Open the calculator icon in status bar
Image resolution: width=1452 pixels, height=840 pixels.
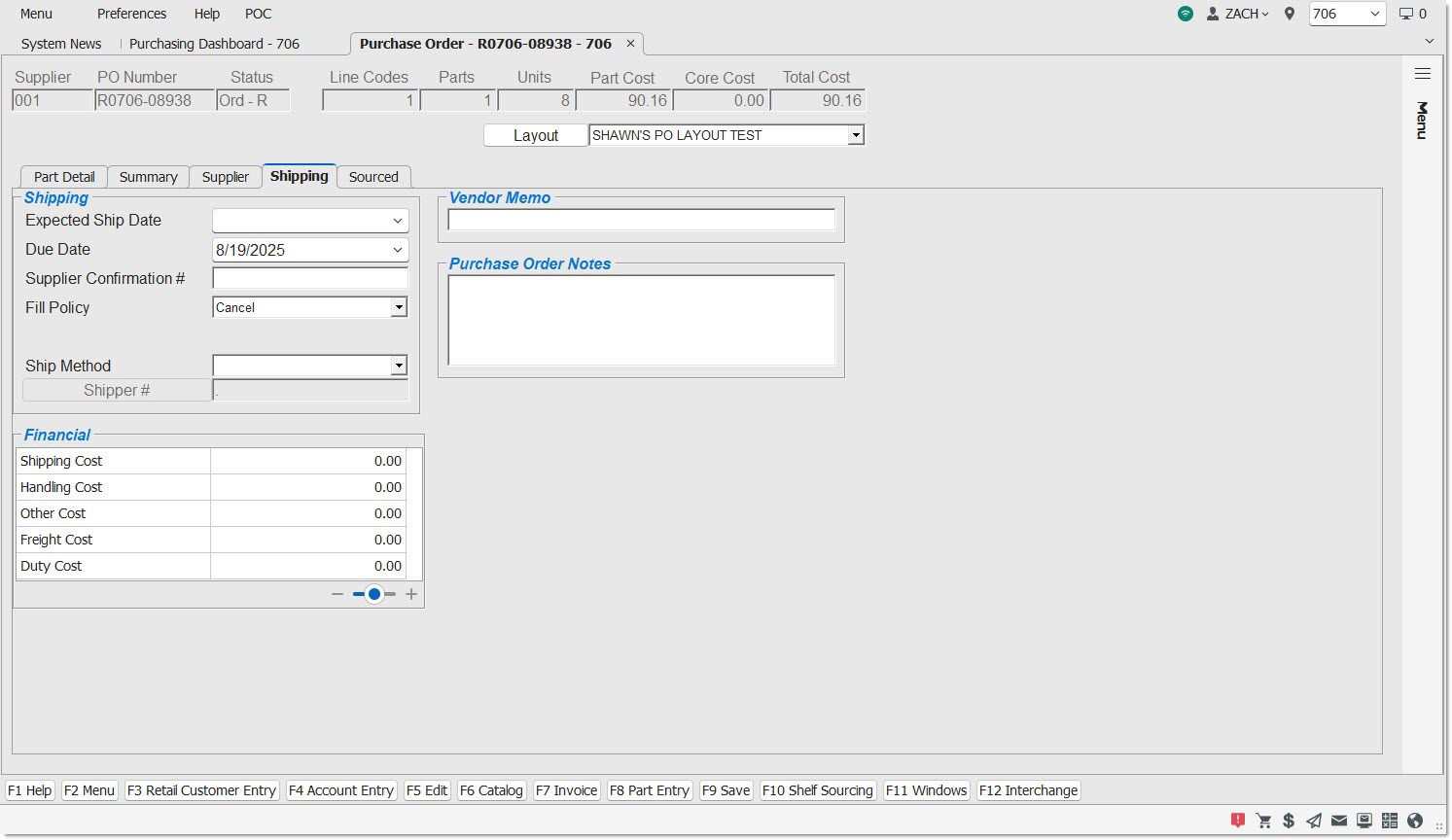click(x=1390, y=821)
